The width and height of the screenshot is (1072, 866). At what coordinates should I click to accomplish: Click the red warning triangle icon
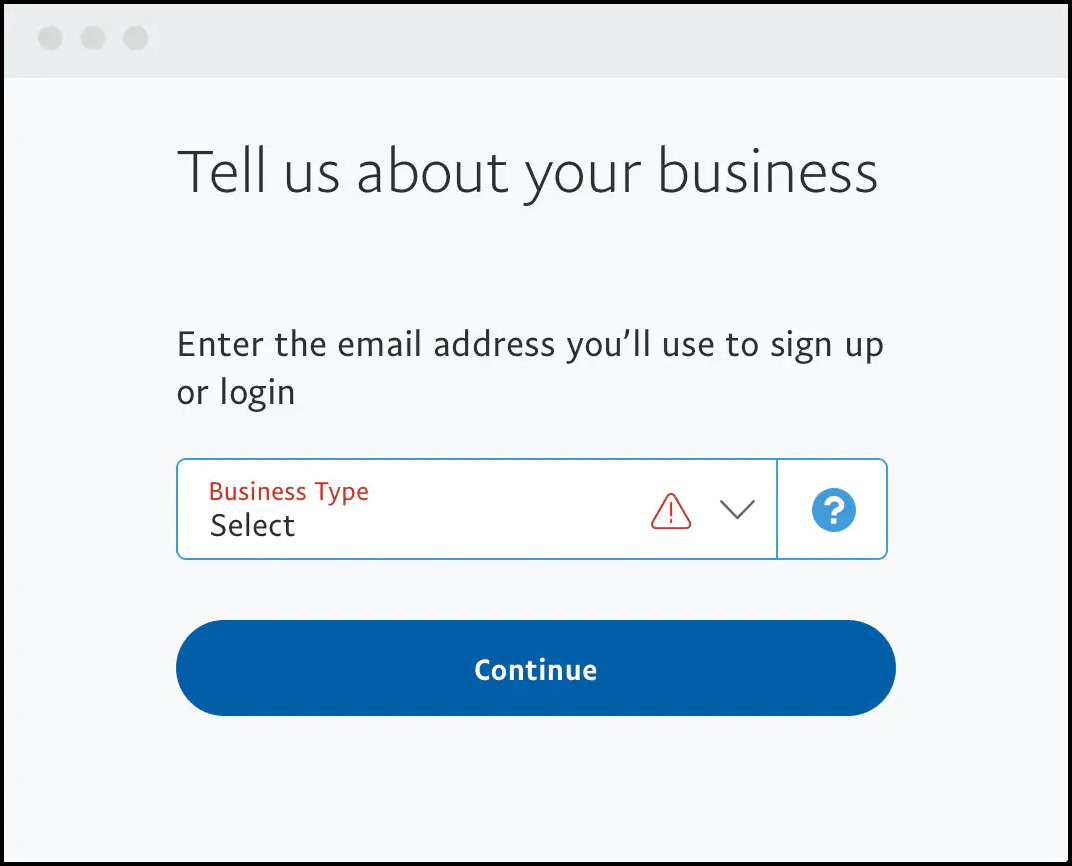pyautogui.click(x=671, y=511)
